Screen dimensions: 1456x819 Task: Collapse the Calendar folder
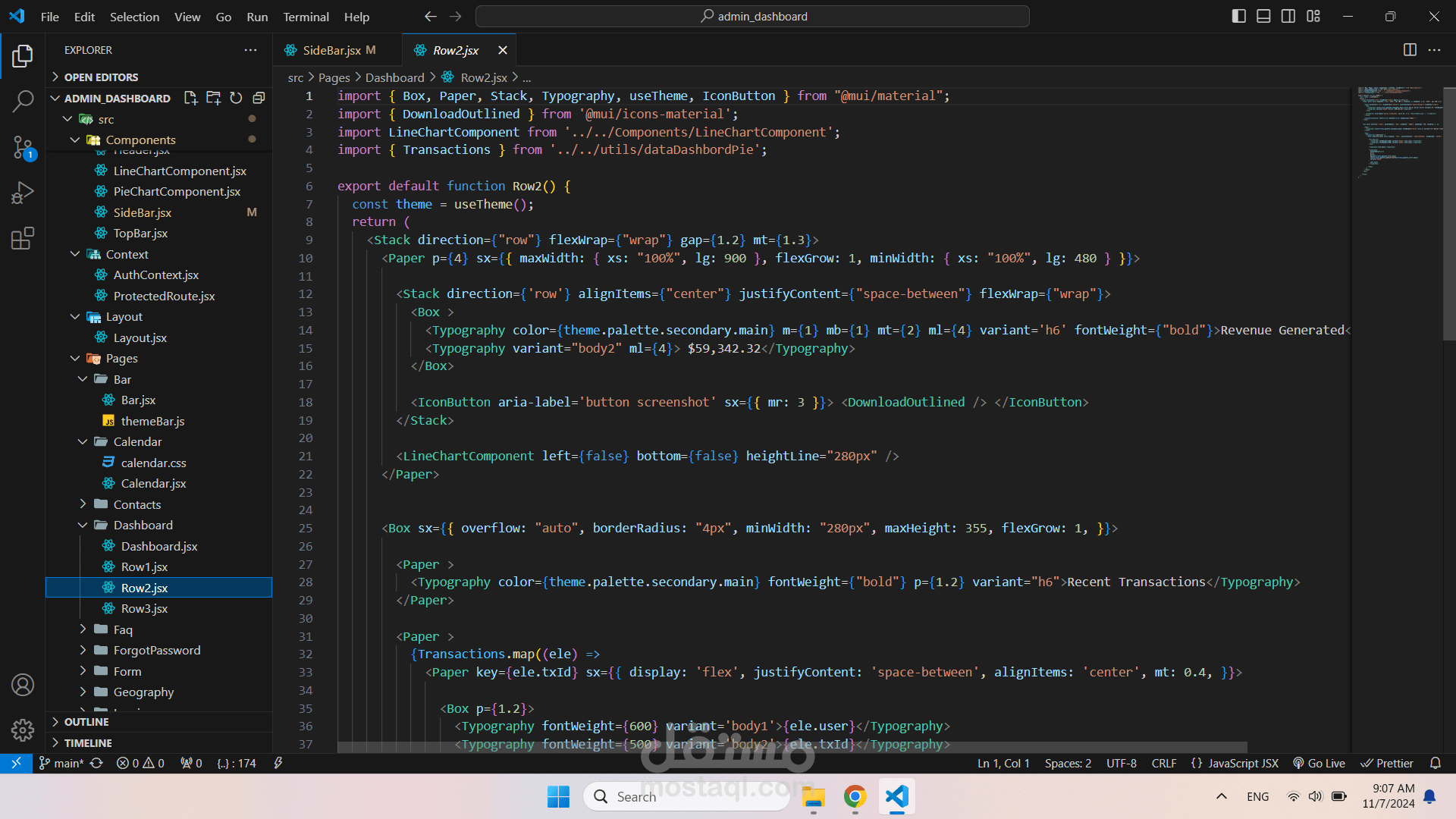137,441
